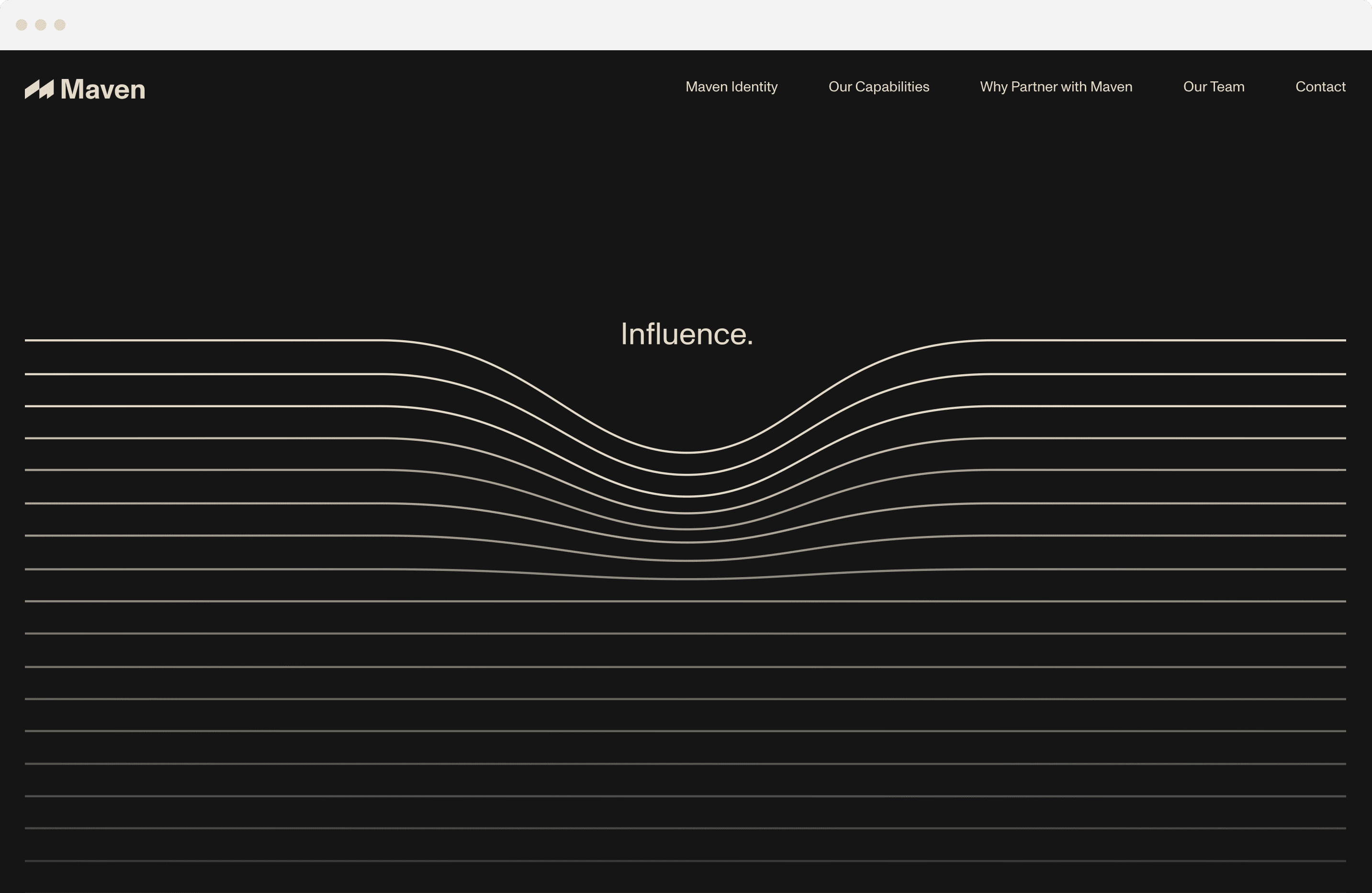This screenshot has width=1372, height=893.
Task: Click the word Capabilities in navigation
Action: (x=892, y=87)
